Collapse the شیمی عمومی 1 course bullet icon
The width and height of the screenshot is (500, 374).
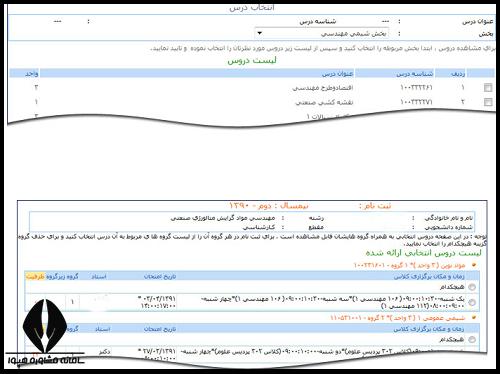(x=474, y=318)
